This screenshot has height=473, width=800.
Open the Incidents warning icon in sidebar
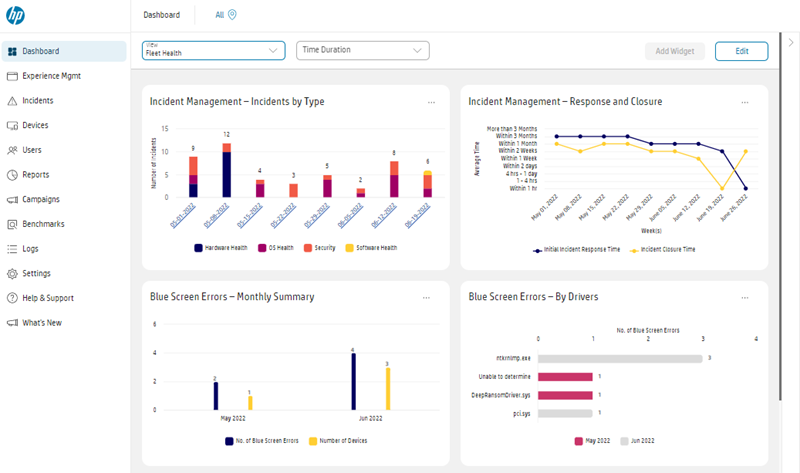[x=12, y=101]
